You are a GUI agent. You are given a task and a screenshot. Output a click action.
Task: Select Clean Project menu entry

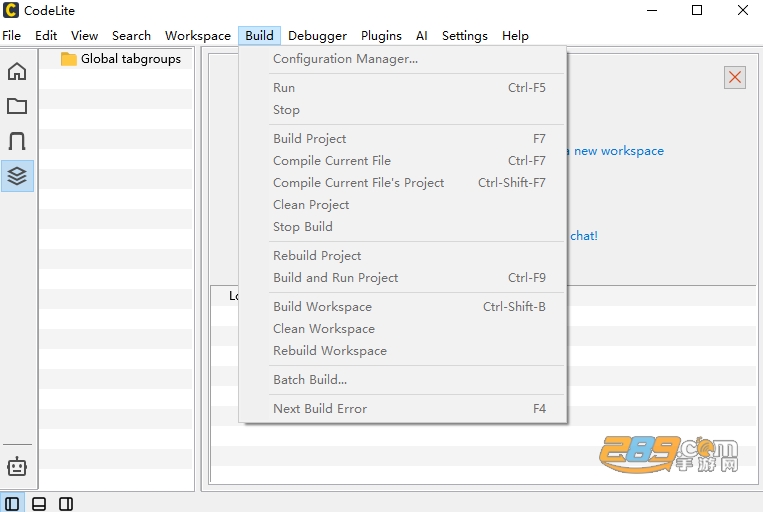tap(403, 204)
